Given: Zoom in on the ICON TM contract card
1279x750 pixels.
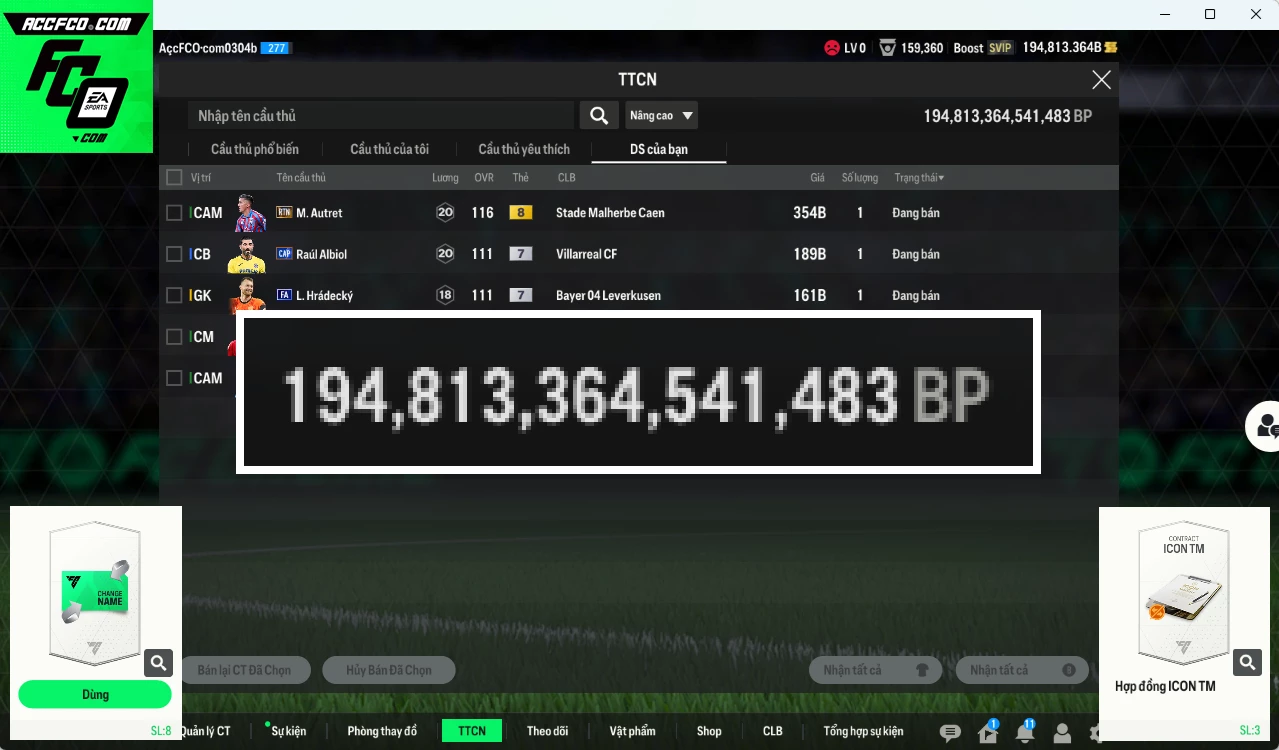Looking at the screenshot, I should pos(1246,662).
